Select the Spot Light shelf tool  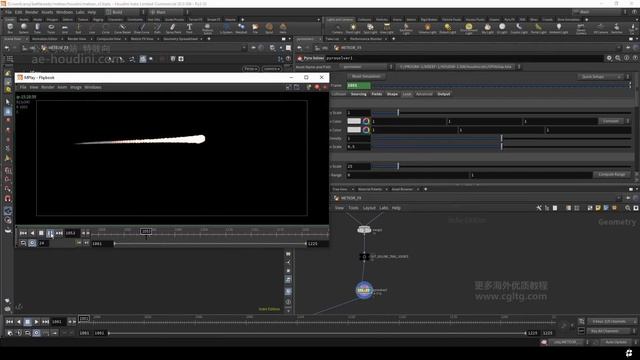click(x=370, y=28)
